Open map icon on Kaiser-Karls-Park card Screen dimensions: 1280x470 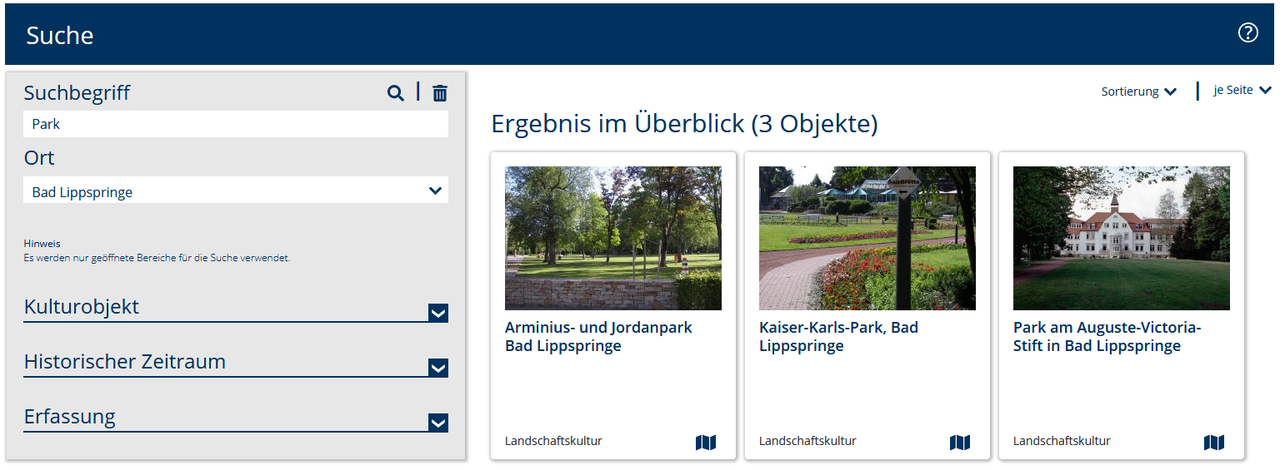click(x=960, y=442)
